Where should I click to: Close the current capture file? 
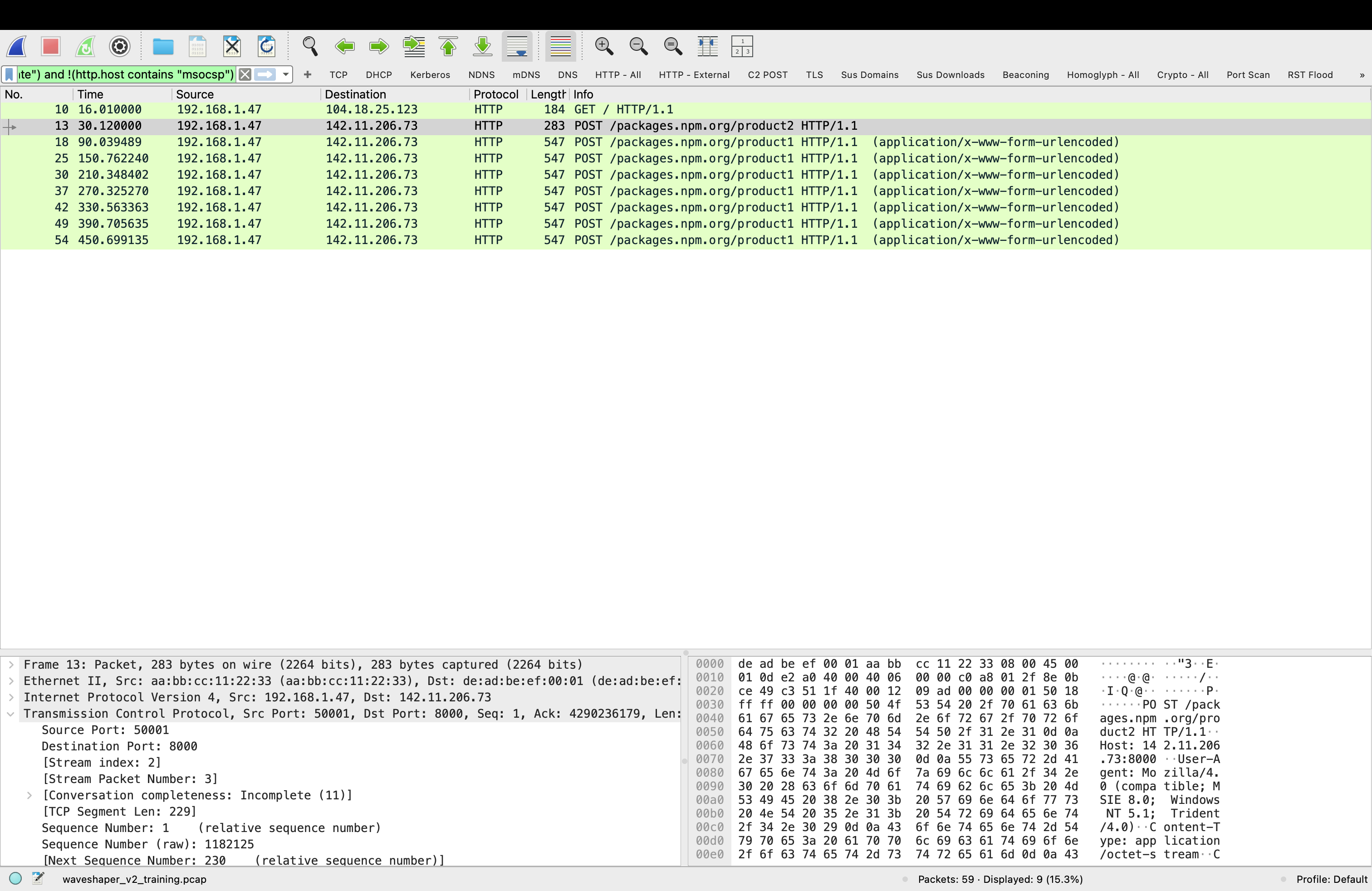pyautogui.click(x=232, y=46)
